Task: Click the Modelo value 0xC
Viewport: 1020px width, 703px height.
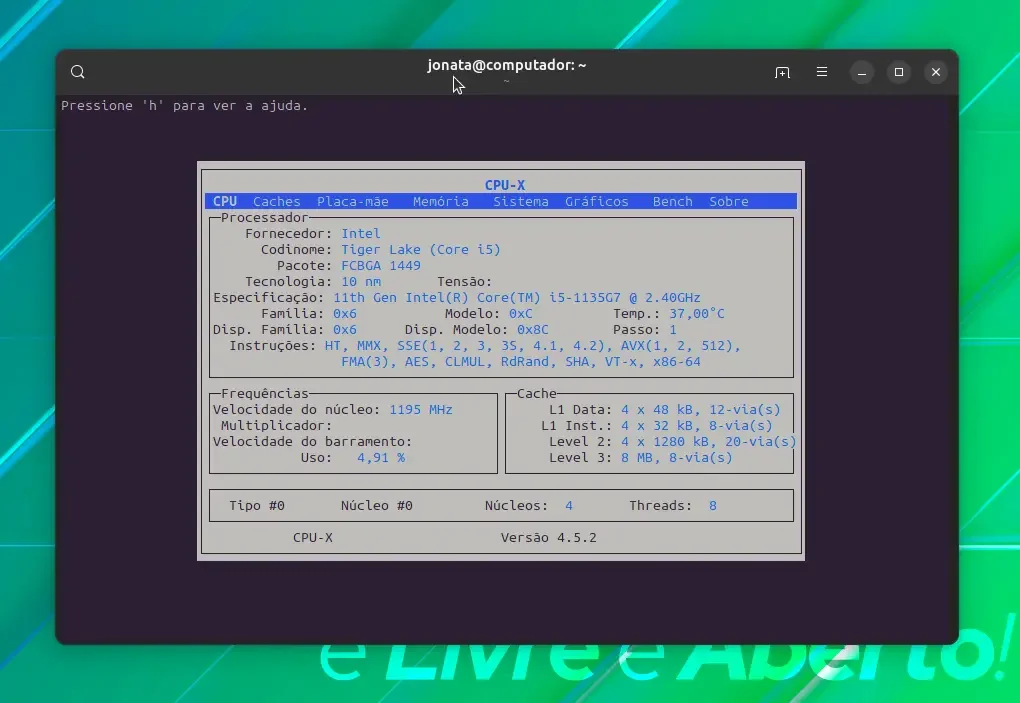Action: click(x=520, y=313)
